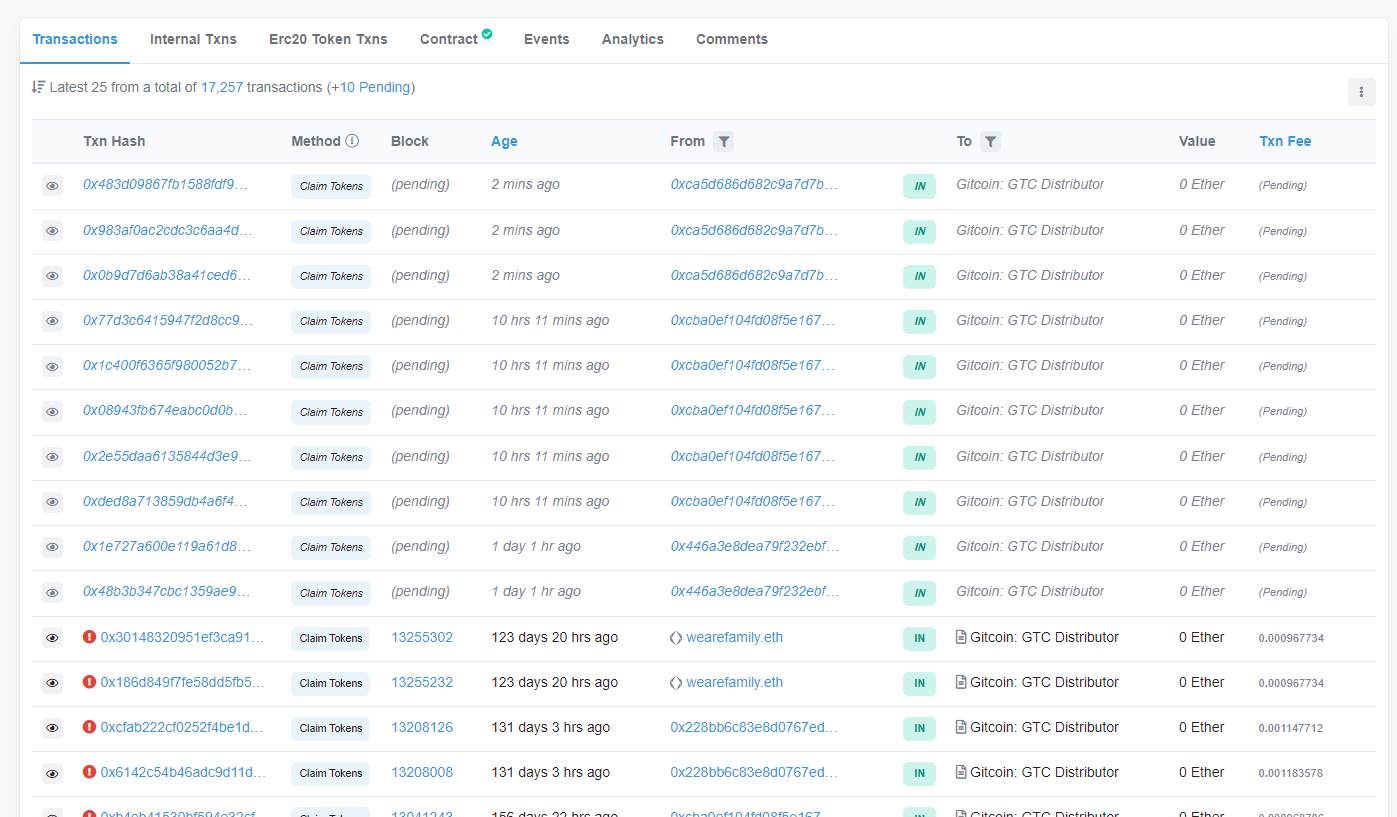Click '1 day 1 hr ago' on 0x48b3b347cbc1359ae9 row
This screenshot has height=817, width=1397.
[x=536, y=591]
